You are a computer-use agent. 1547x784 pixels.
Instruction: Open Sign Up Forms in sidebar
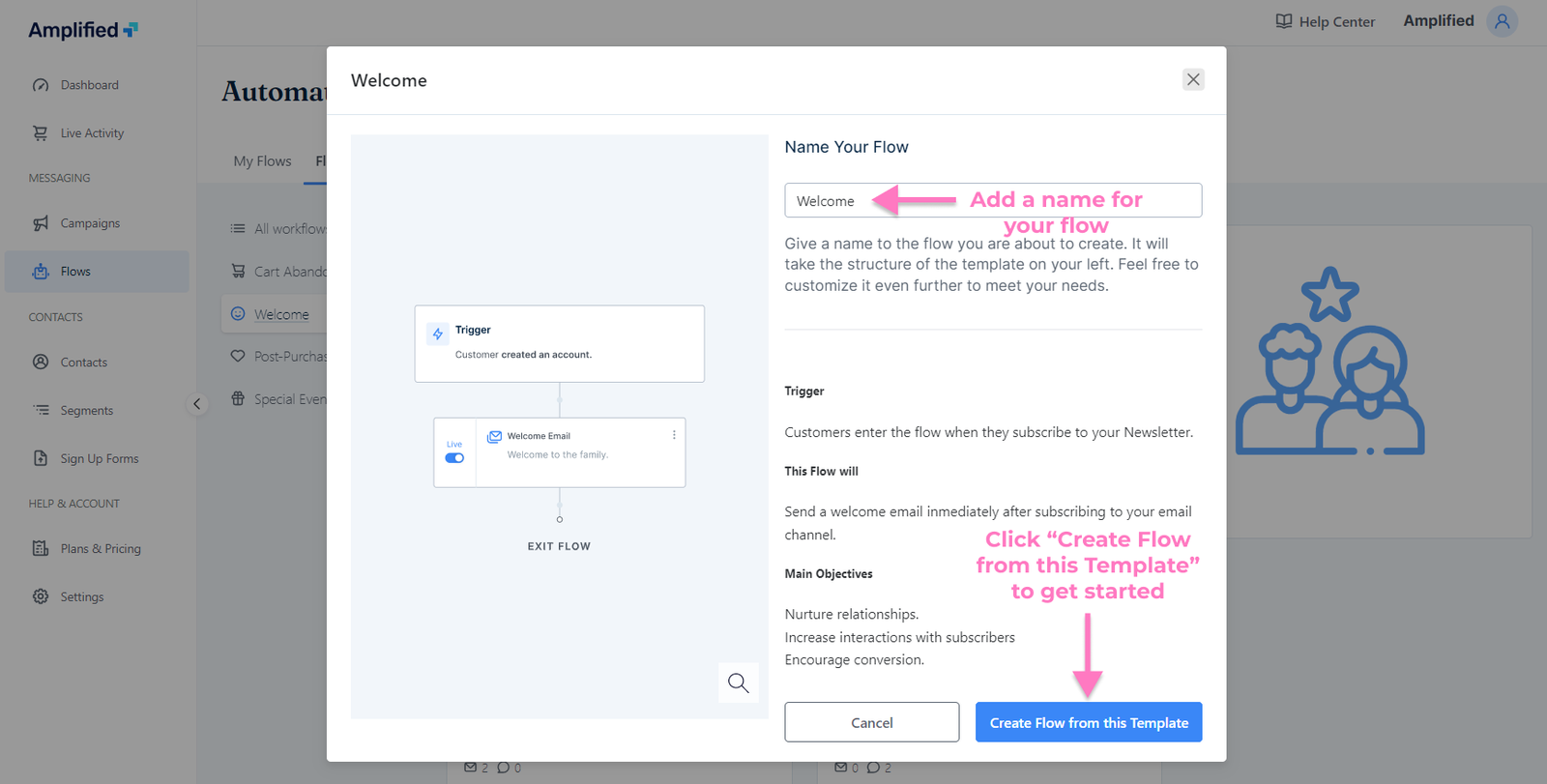tap(99, 459)
